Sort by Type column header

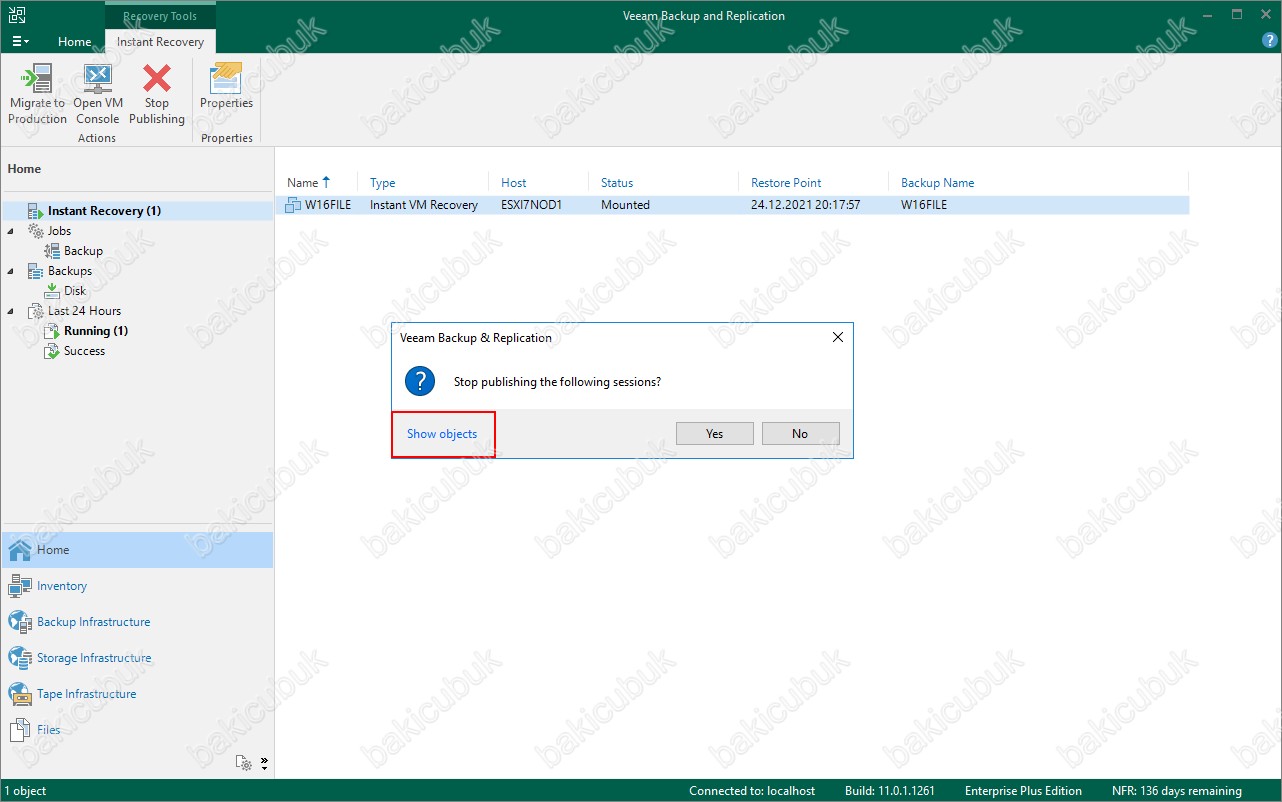tap(382, 183)
